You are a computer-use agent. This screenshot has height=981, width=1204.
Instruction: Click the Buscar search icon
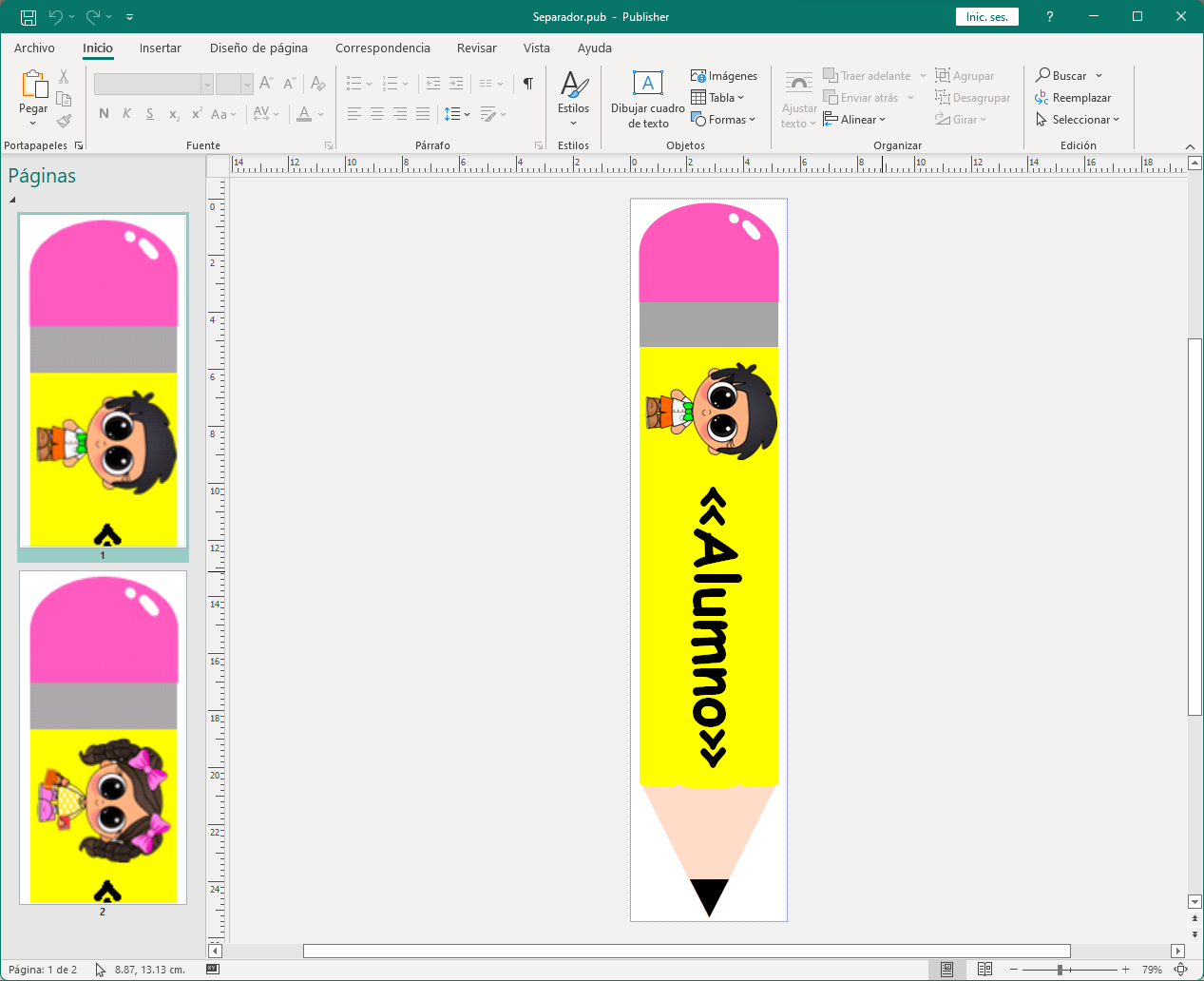[1043, 75]
